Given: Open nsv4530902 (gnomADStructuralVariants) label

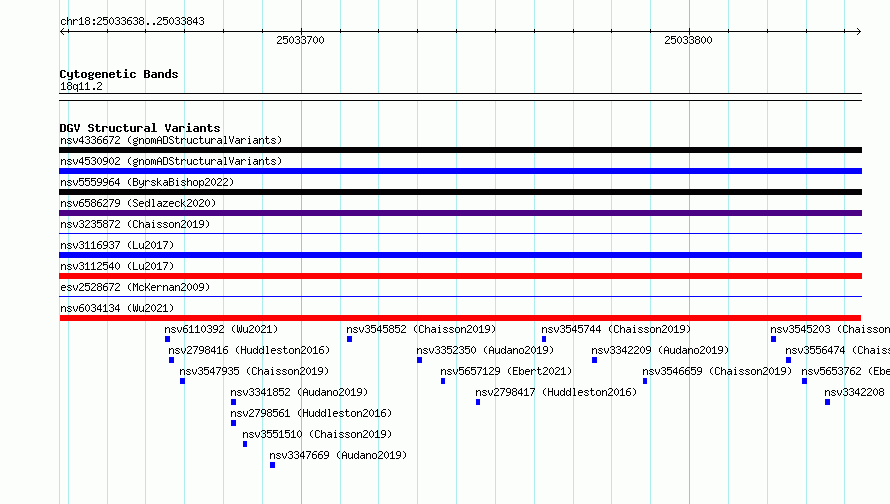Looking at the screenshot, I should coord(171,161).
